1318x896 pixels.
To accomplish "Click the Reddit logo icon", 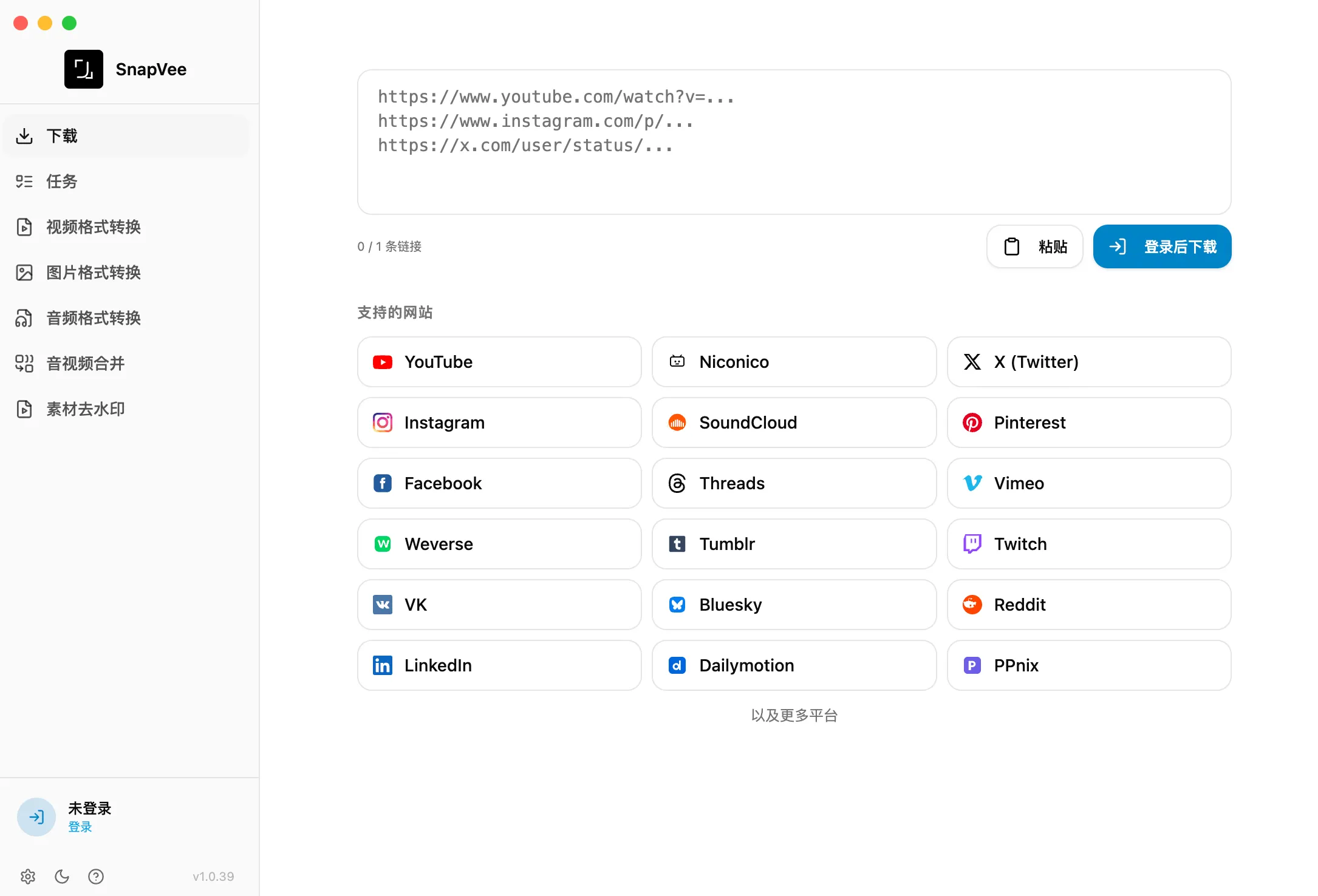I will 972,605.
